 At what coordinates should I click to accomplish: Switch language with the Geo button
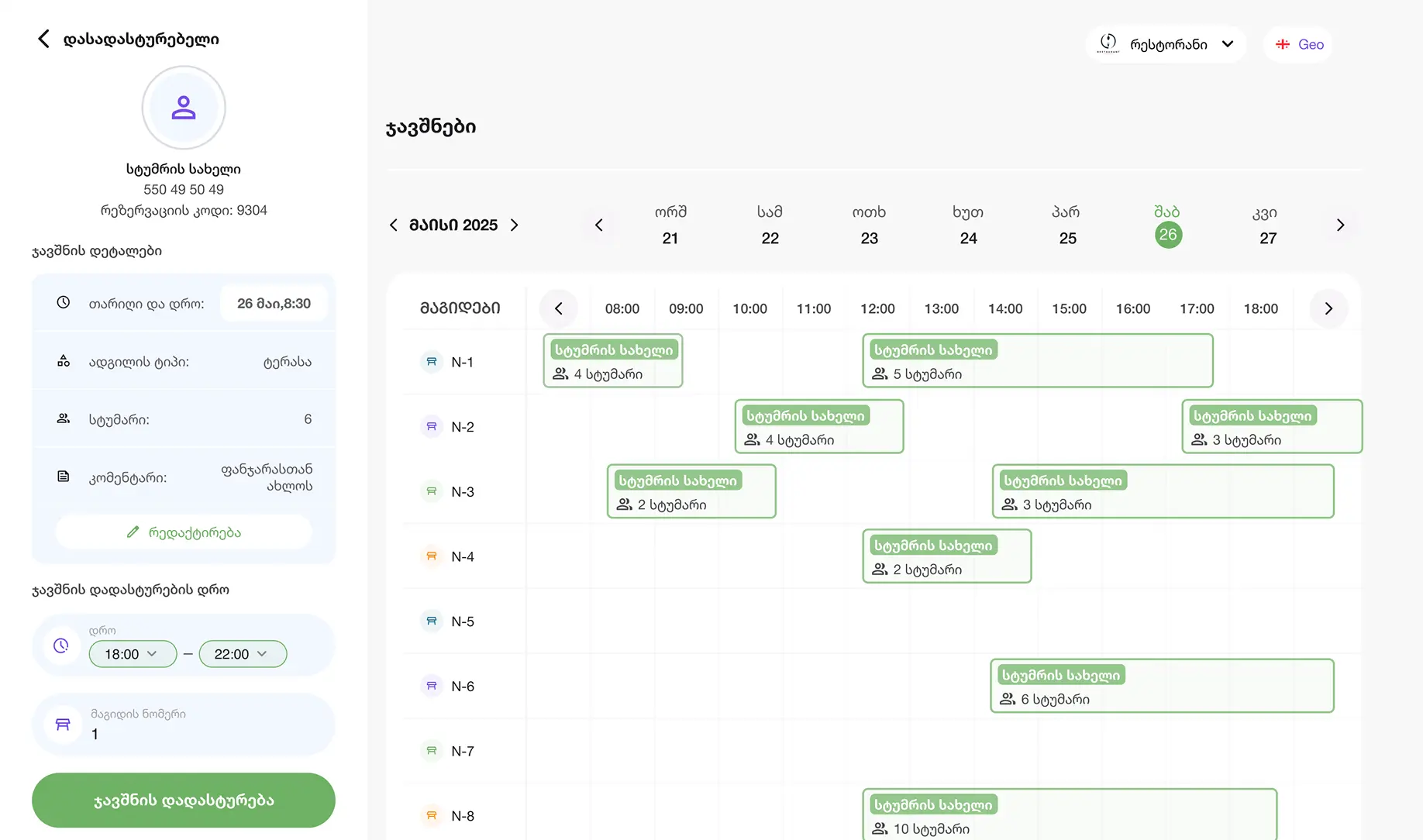pos(1300,44)
